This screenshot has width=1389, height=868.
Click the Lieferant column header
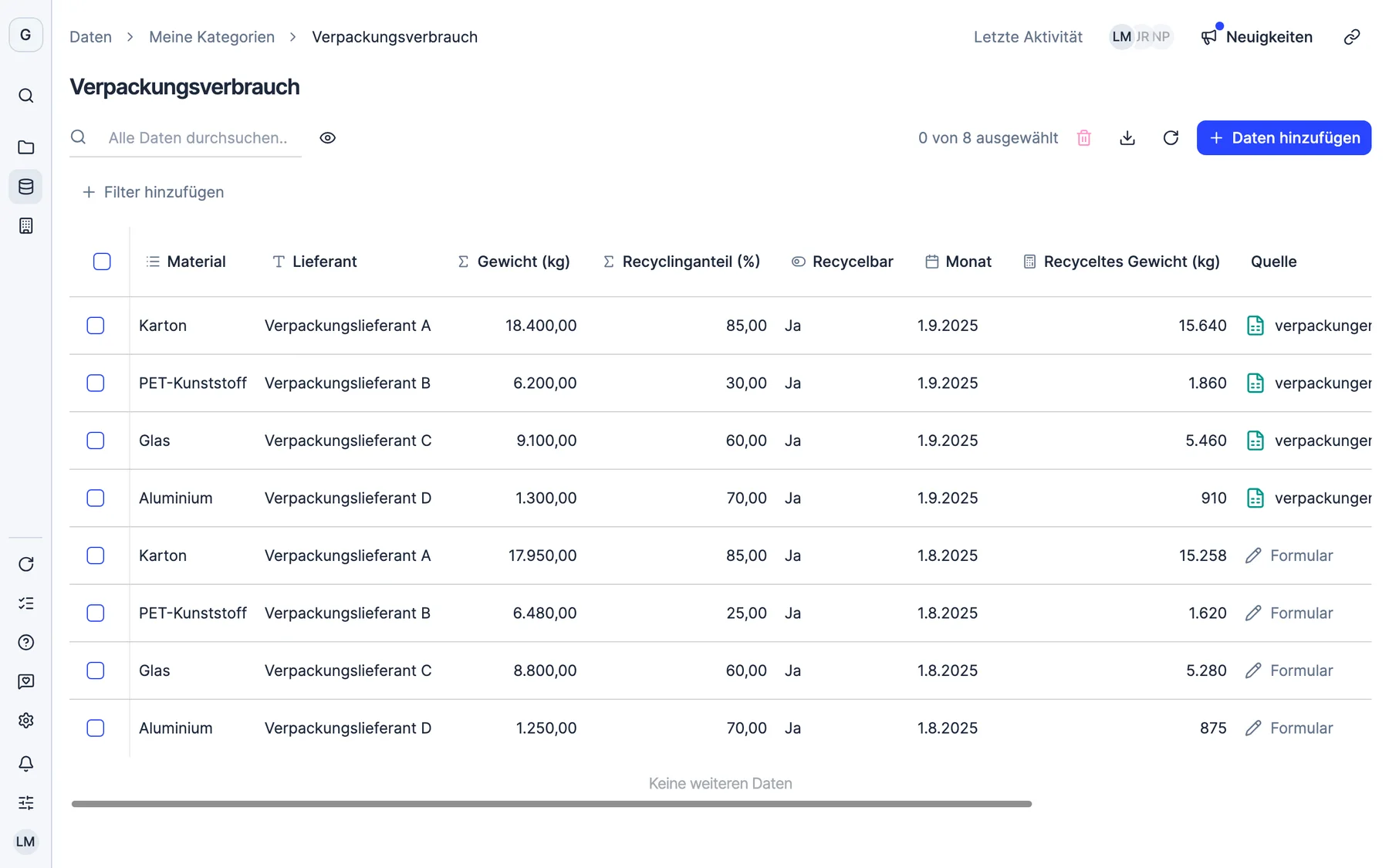[315, 262]
